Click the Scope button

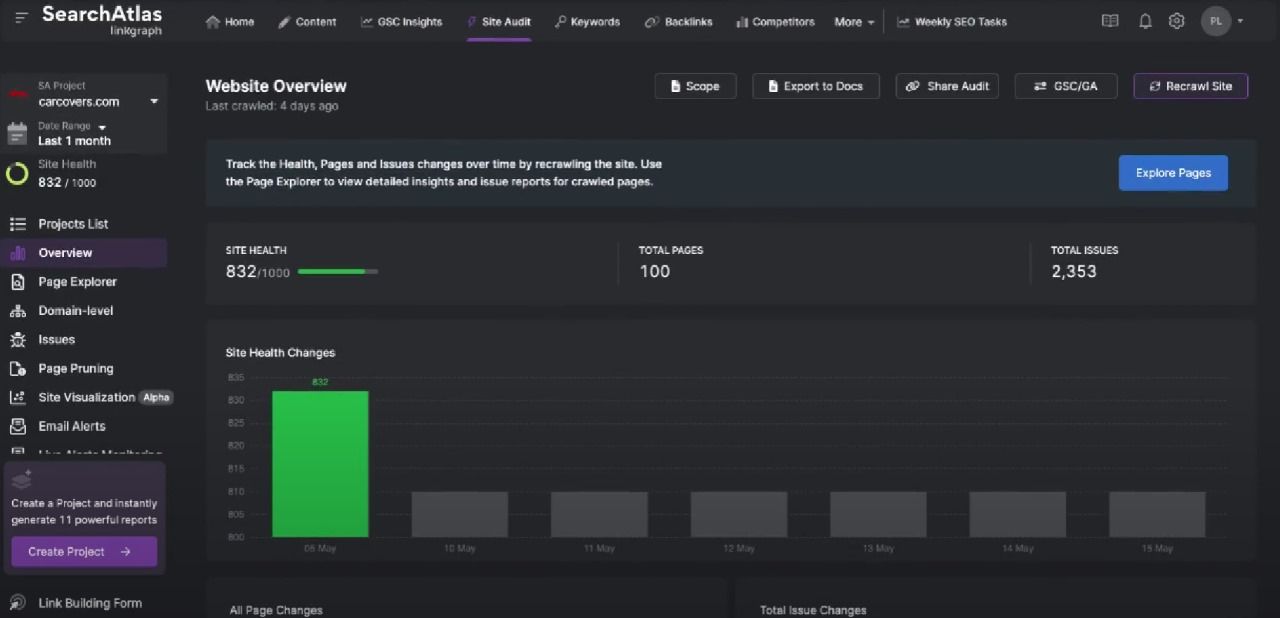695,86
